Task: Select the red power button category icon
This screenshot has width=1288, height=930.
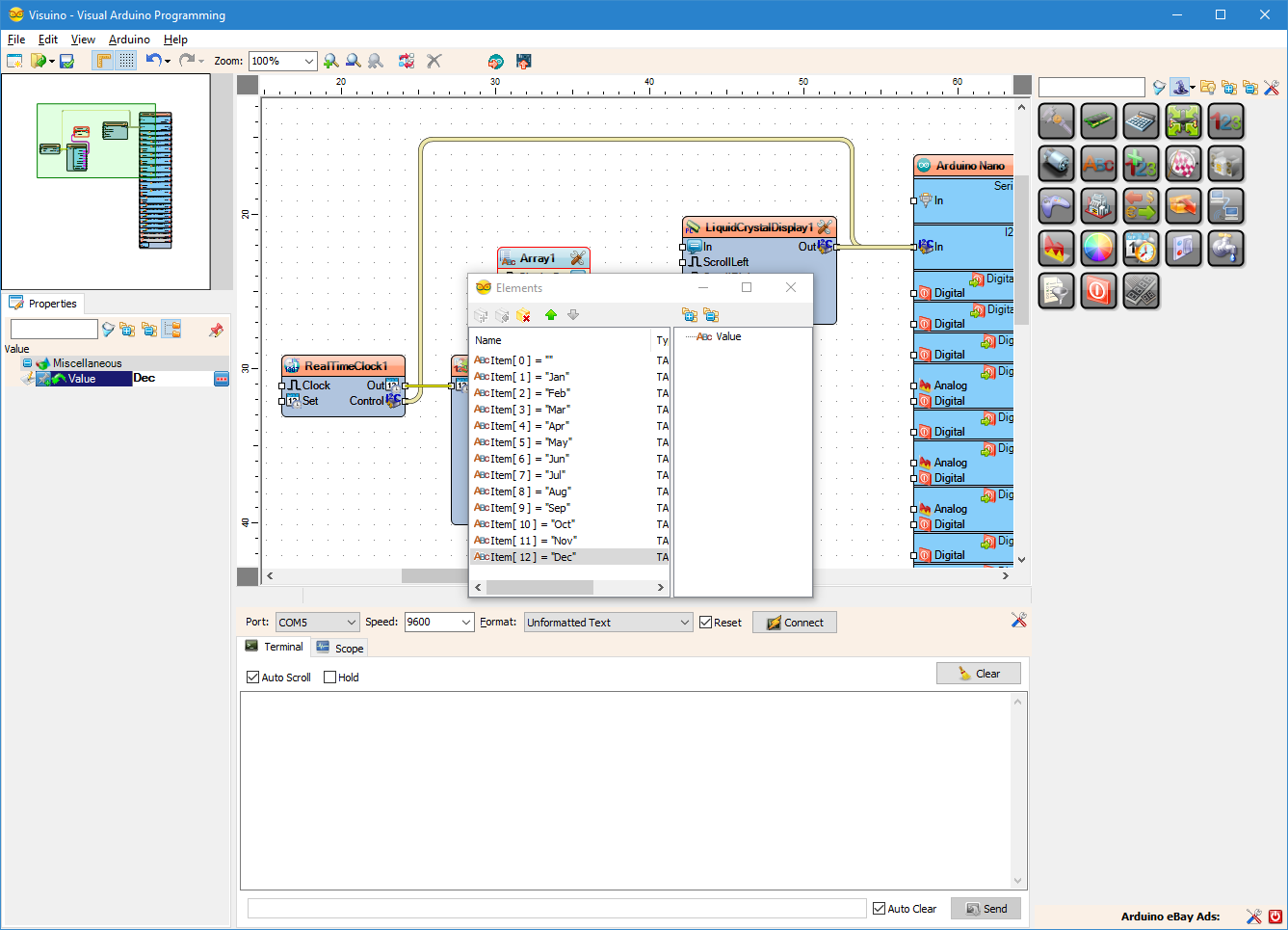Action: [1098, 291]
